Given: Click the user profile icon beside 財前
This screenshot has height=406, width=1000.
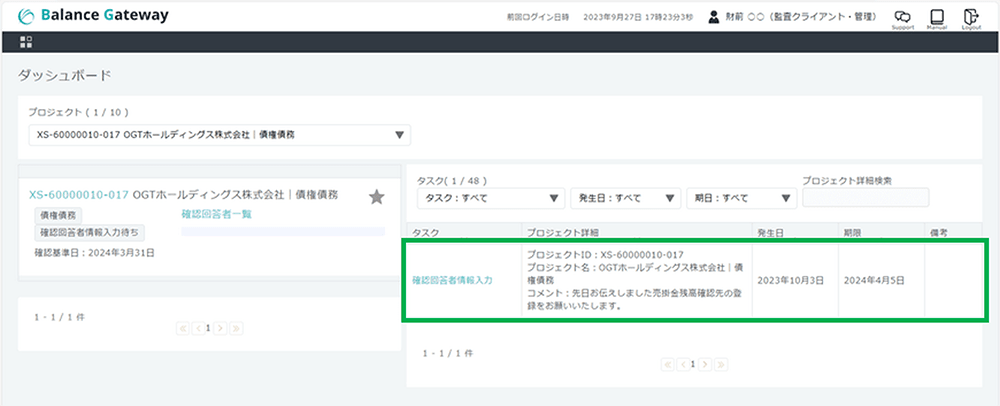Looking at the screenshot, I should tap(714, 17).
